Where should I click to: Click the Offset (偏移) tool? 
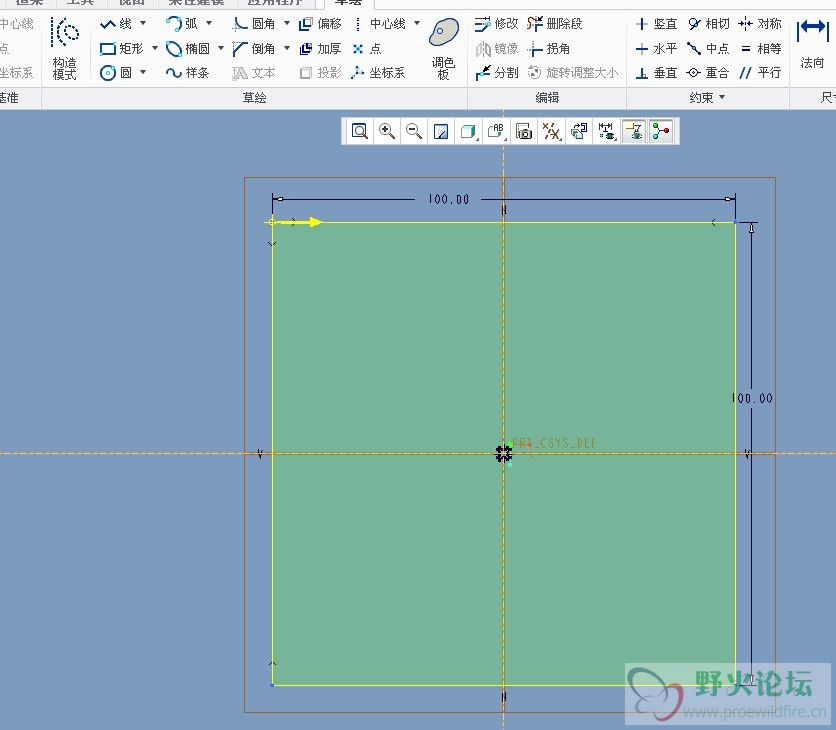(x=320, y=24)
